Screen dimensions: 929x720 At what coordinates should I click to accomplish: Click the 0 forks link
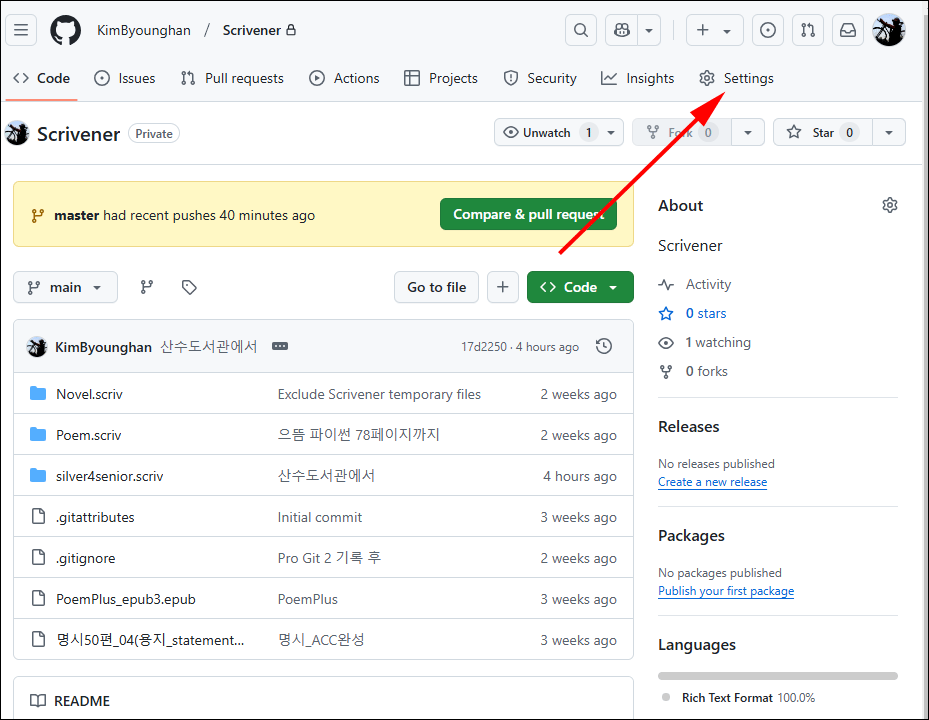[x=706, y=372]
